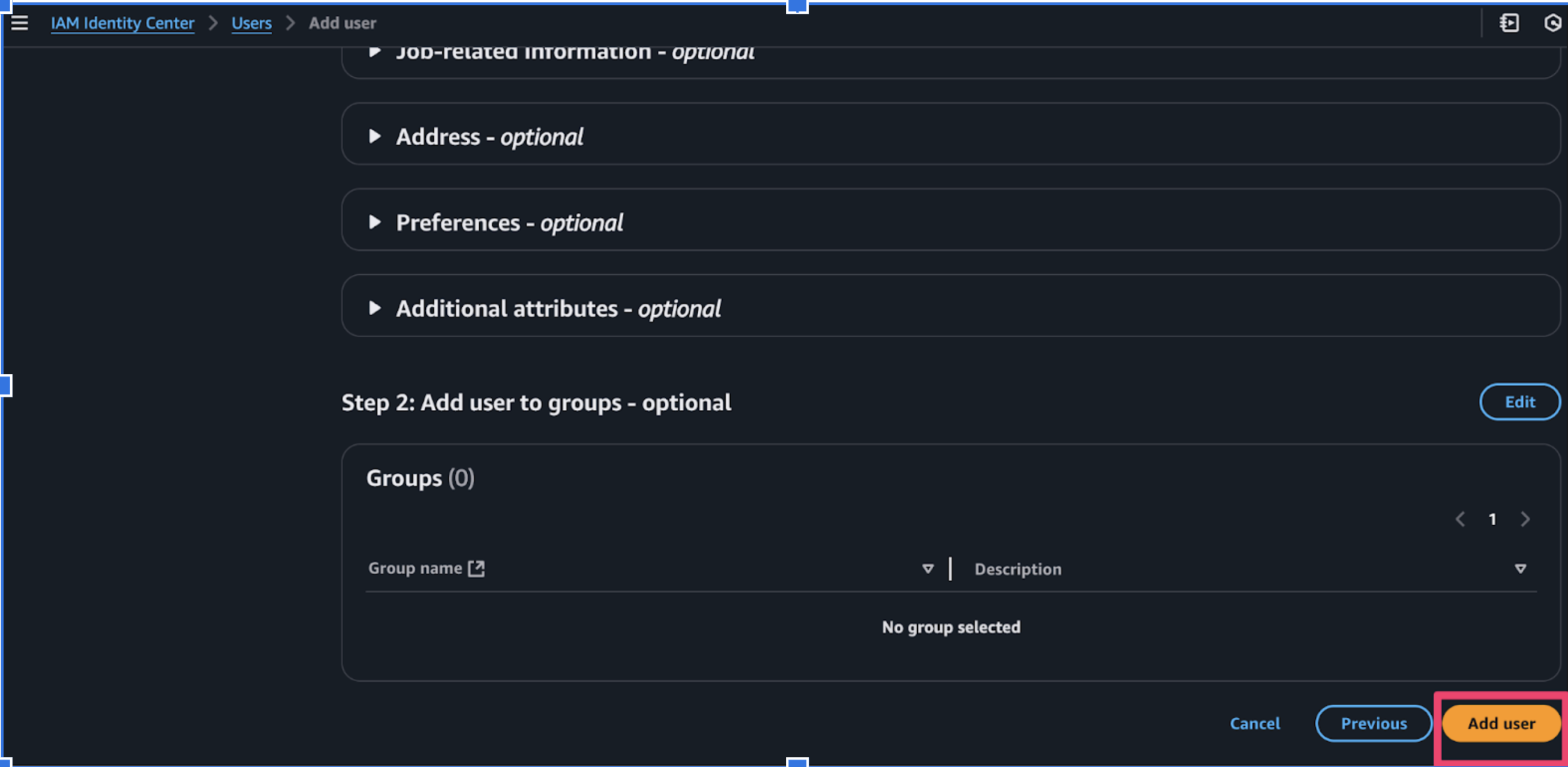Viewport: 1568px width, 767px height.
Task: Click the Edit button for Step 2
Action: coord(1519,402)
